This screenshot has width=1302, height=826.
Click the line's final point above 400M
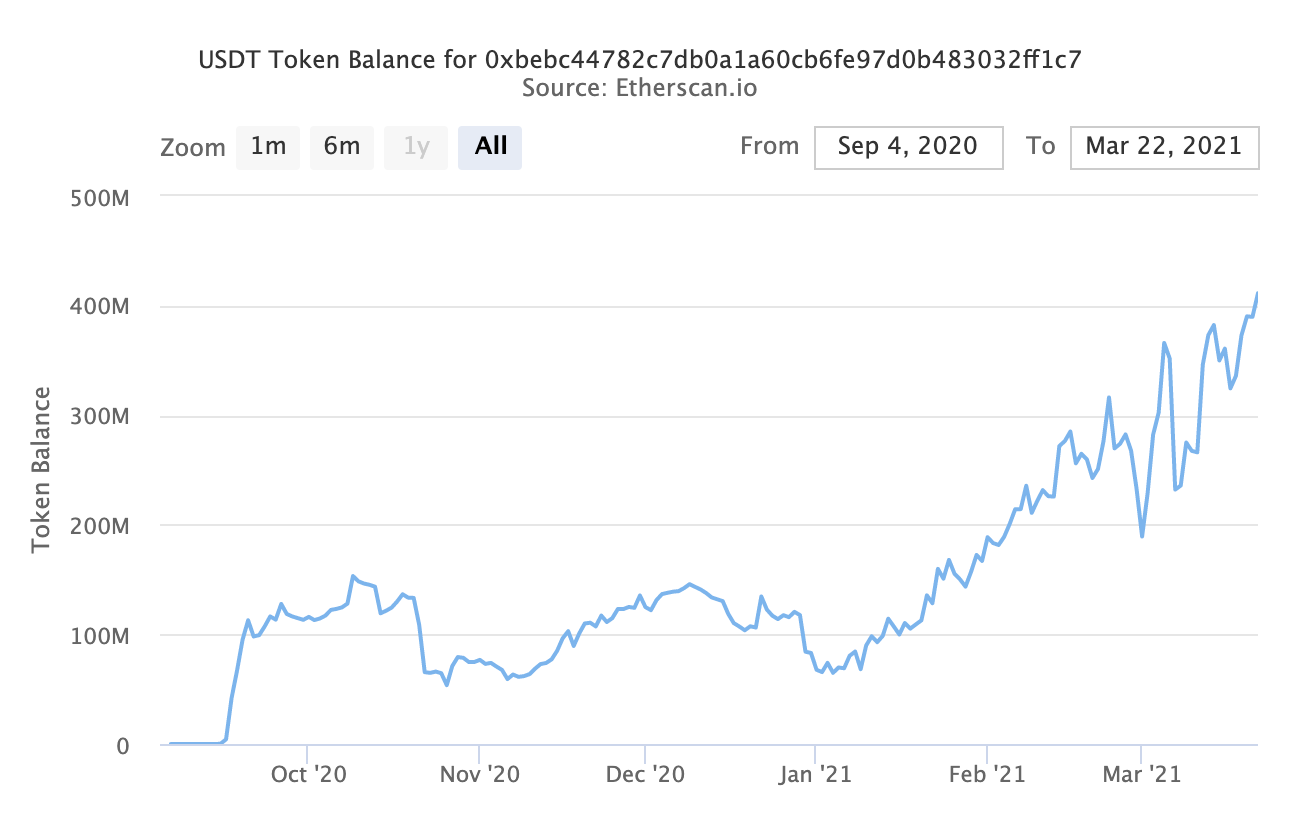(x=1257, y=293)
